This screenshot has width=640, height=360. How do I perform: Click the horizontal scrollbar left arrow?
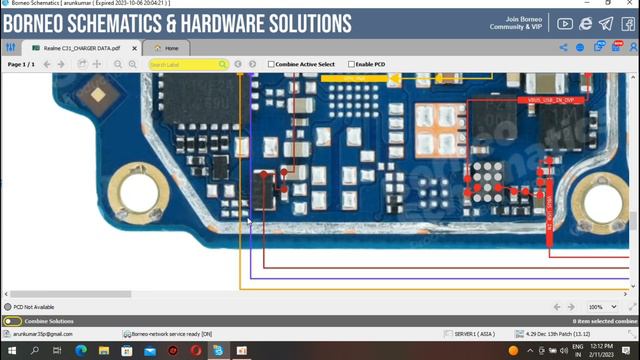click(6, 294)
